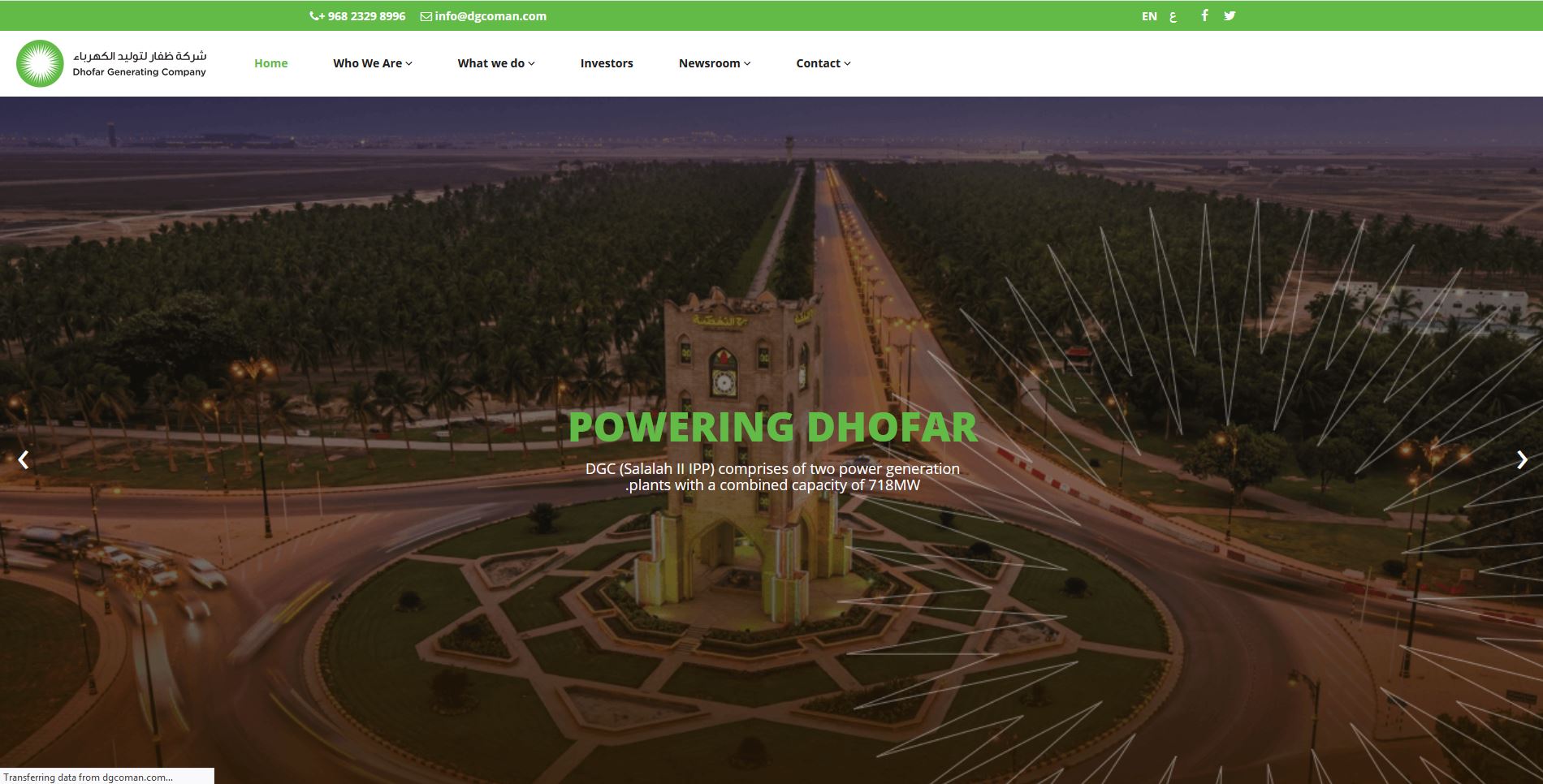The width and height of the screenshot is (1543, 784).
Task: Click the Transferring data status bar text
Action: [x=88, y=777]
